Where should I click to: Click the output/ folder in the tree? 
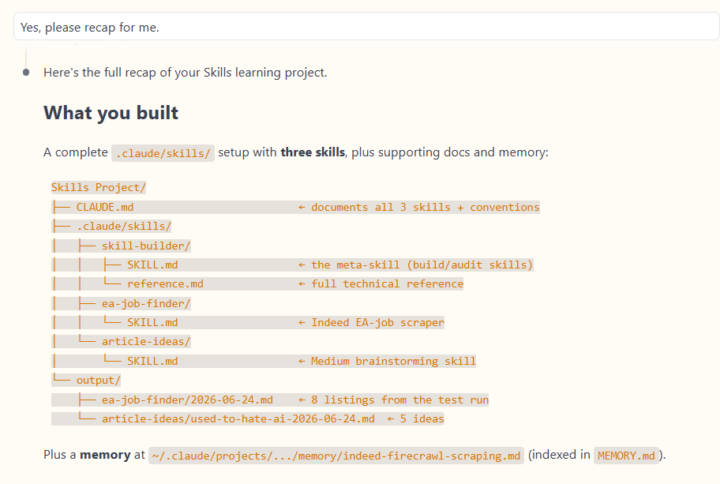coord(98,380)
